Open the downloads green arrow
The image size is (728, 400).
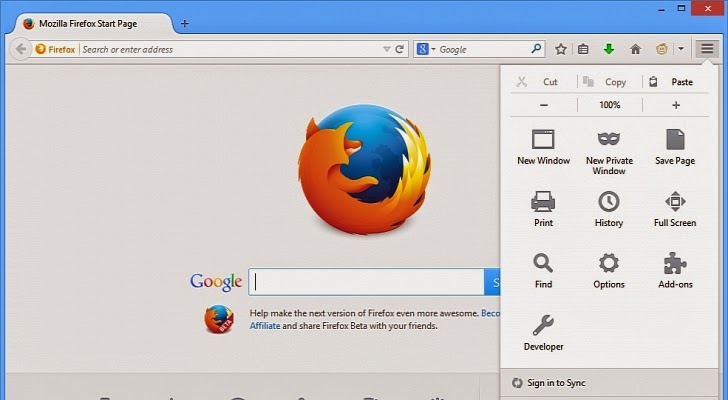(x=609, y=49)
